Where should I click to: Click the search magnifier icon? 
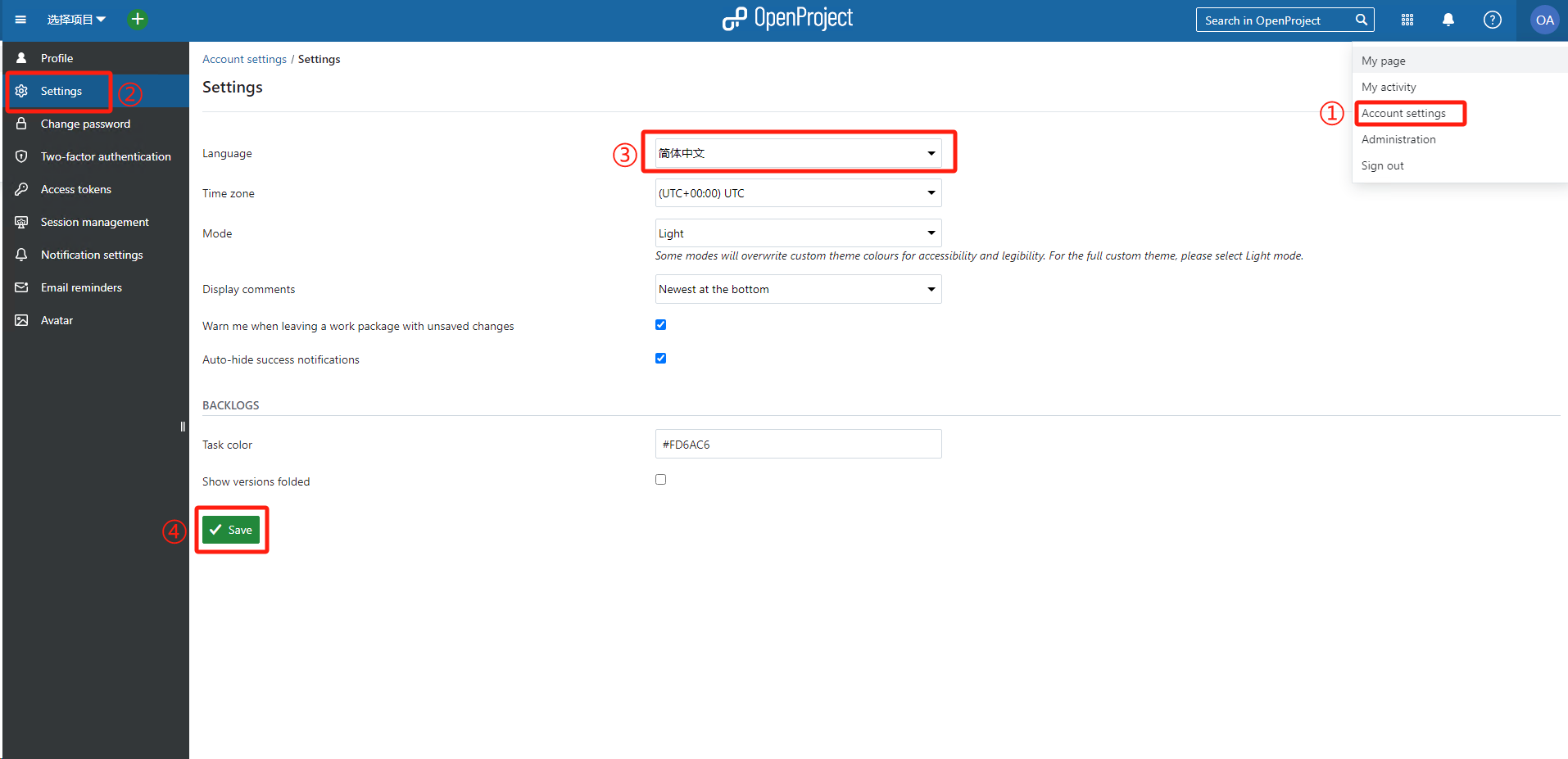1362,20
